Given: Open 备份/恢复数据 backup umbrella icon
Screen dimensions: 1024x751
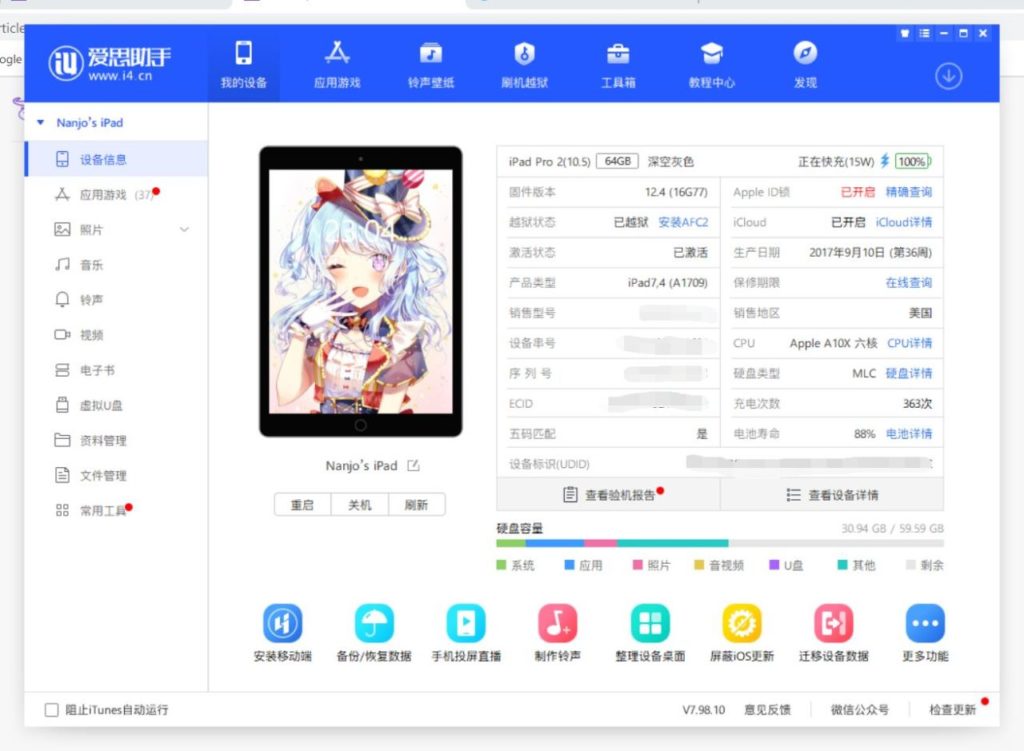Looking at the screenshot, I should click(x=374, y=624).
